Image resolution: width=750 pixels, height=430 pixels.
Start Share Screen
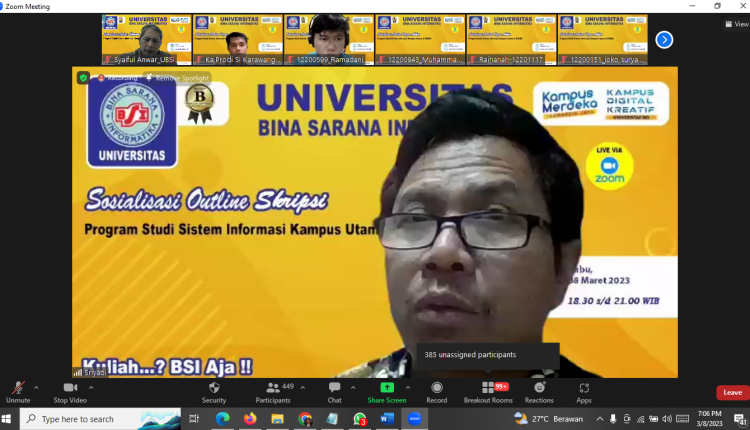point(386,392)
